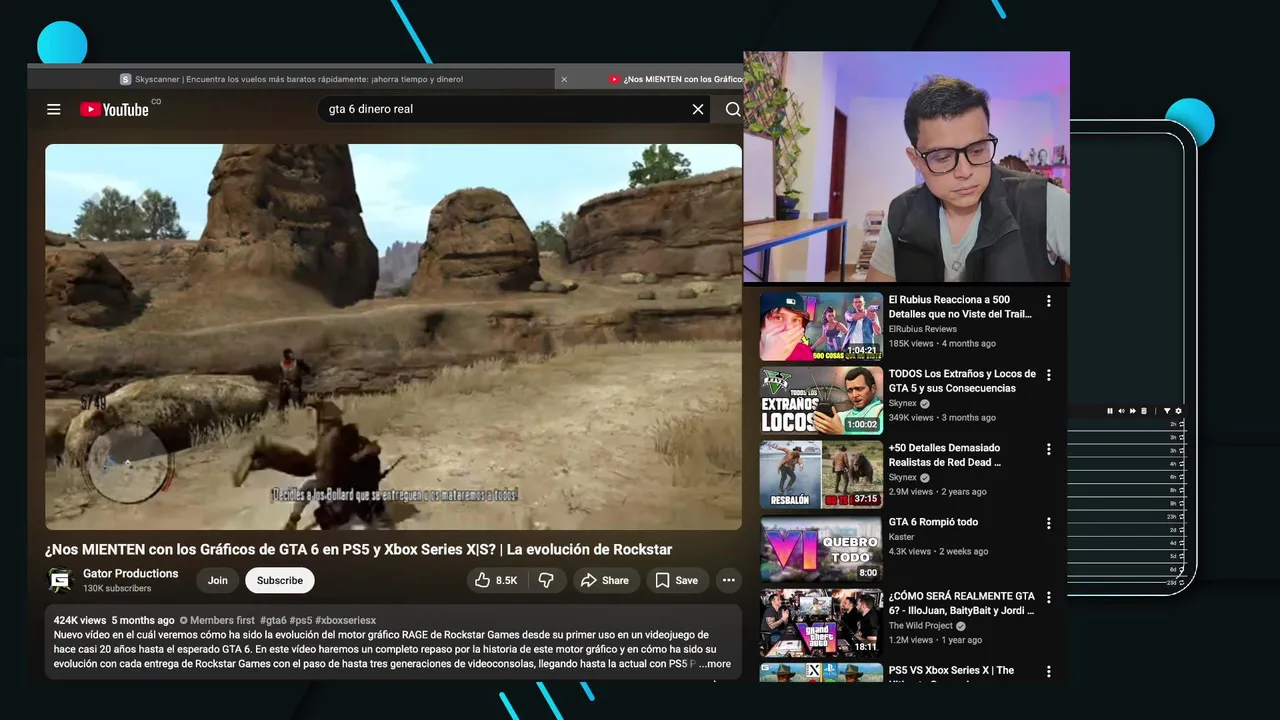This screenshot has width=1280, height=720.
Task: Open the three-dot more actions under the video
Action: point(729,580)
